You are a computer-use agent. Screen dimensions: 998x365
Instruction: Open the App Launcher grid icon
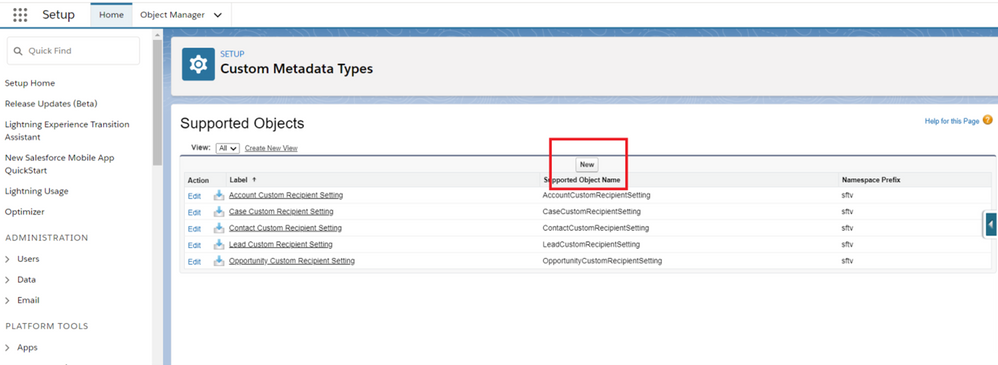point(20,15)
